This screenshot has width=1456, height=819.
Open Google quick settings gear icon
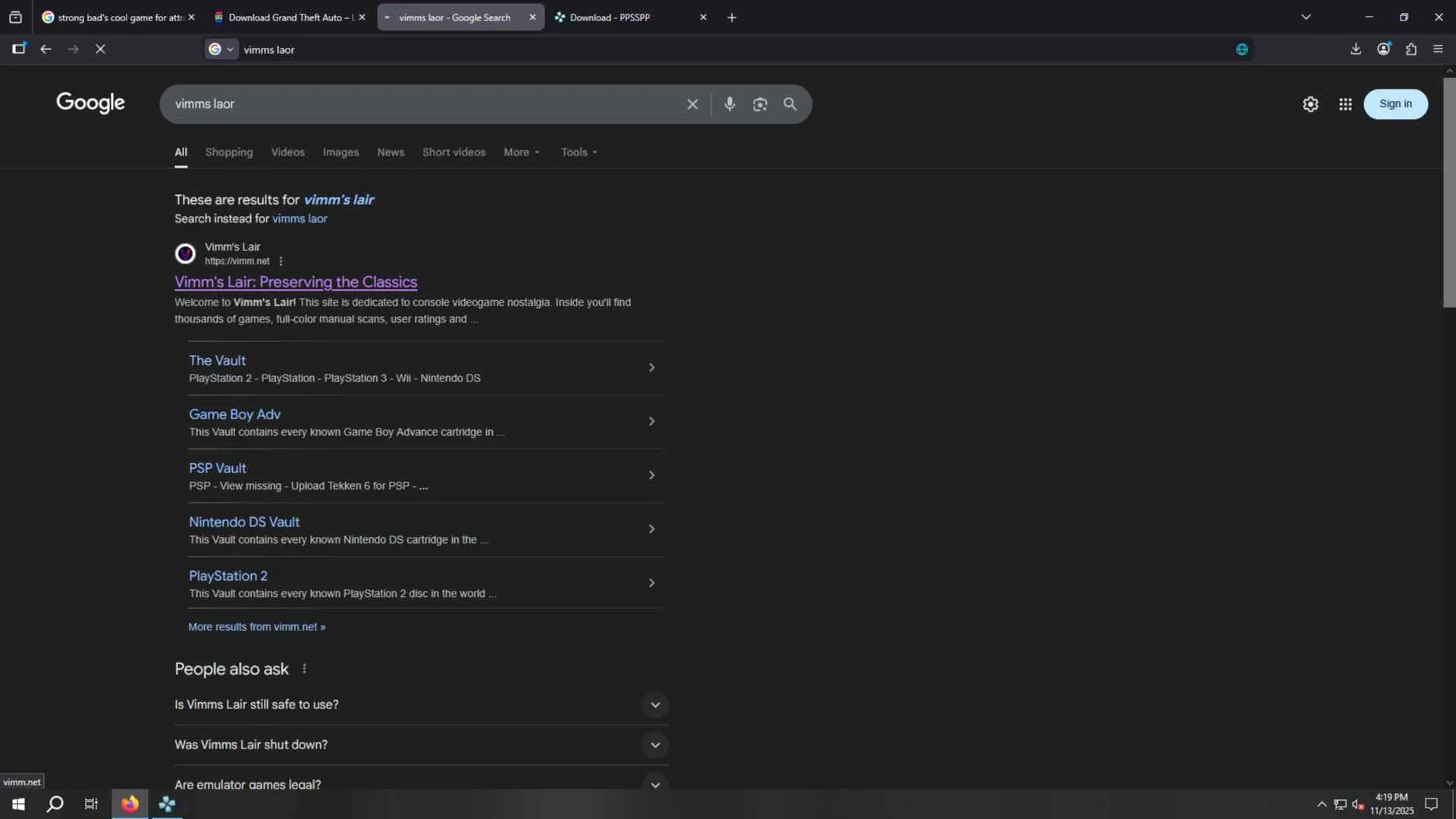[x=1310, y=104]
